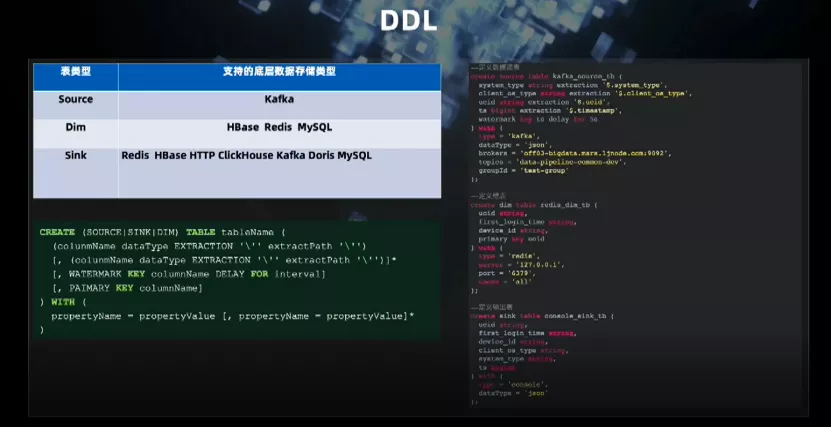Click "redis_dim_tb" in the dim table code
This screenshot has width=832, height=428.
click(566, 205)
